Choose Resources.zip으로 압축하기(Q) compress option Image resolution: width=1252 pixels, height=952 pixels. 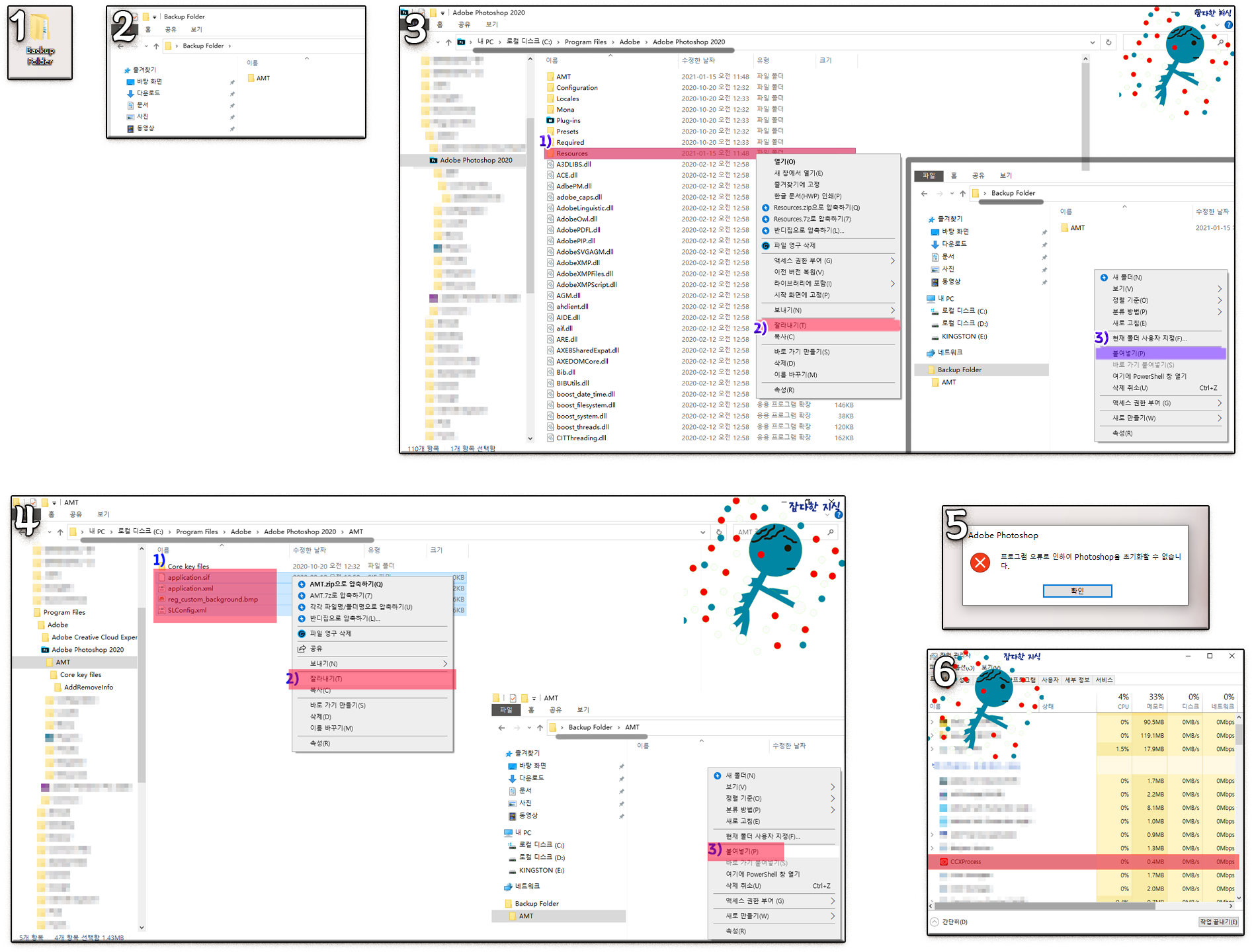816,208
